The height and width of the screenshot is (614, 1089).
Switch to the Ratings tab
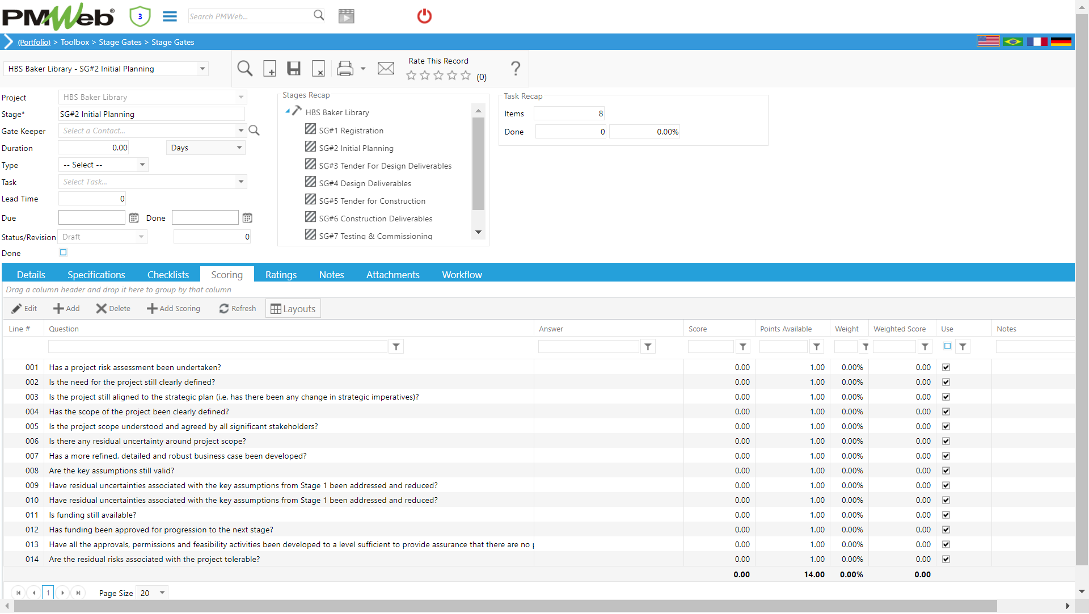[281, 274]
